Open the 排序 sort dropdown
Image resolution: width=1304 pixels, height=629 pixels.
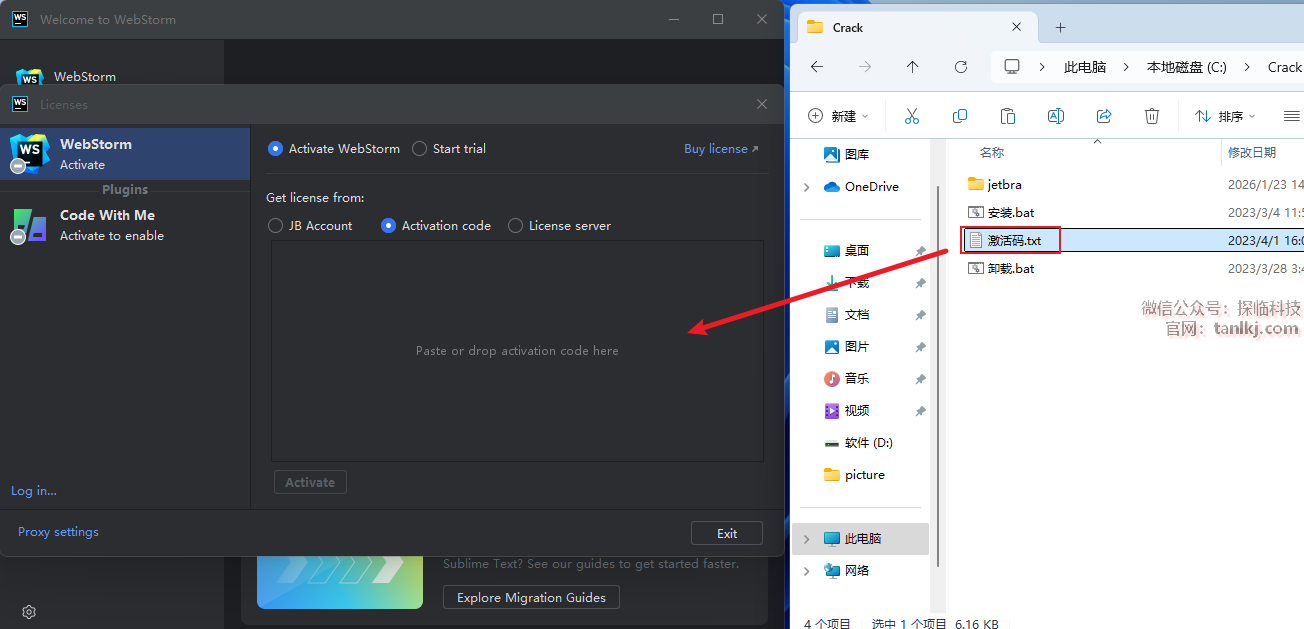1225,116
